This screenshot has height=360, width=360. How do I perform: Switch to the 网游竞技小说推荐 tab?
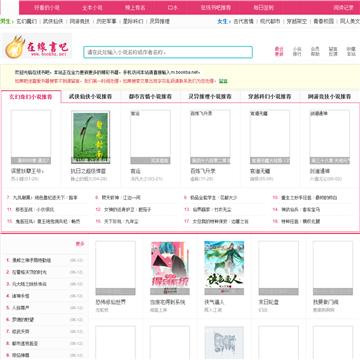click(329, 97)
